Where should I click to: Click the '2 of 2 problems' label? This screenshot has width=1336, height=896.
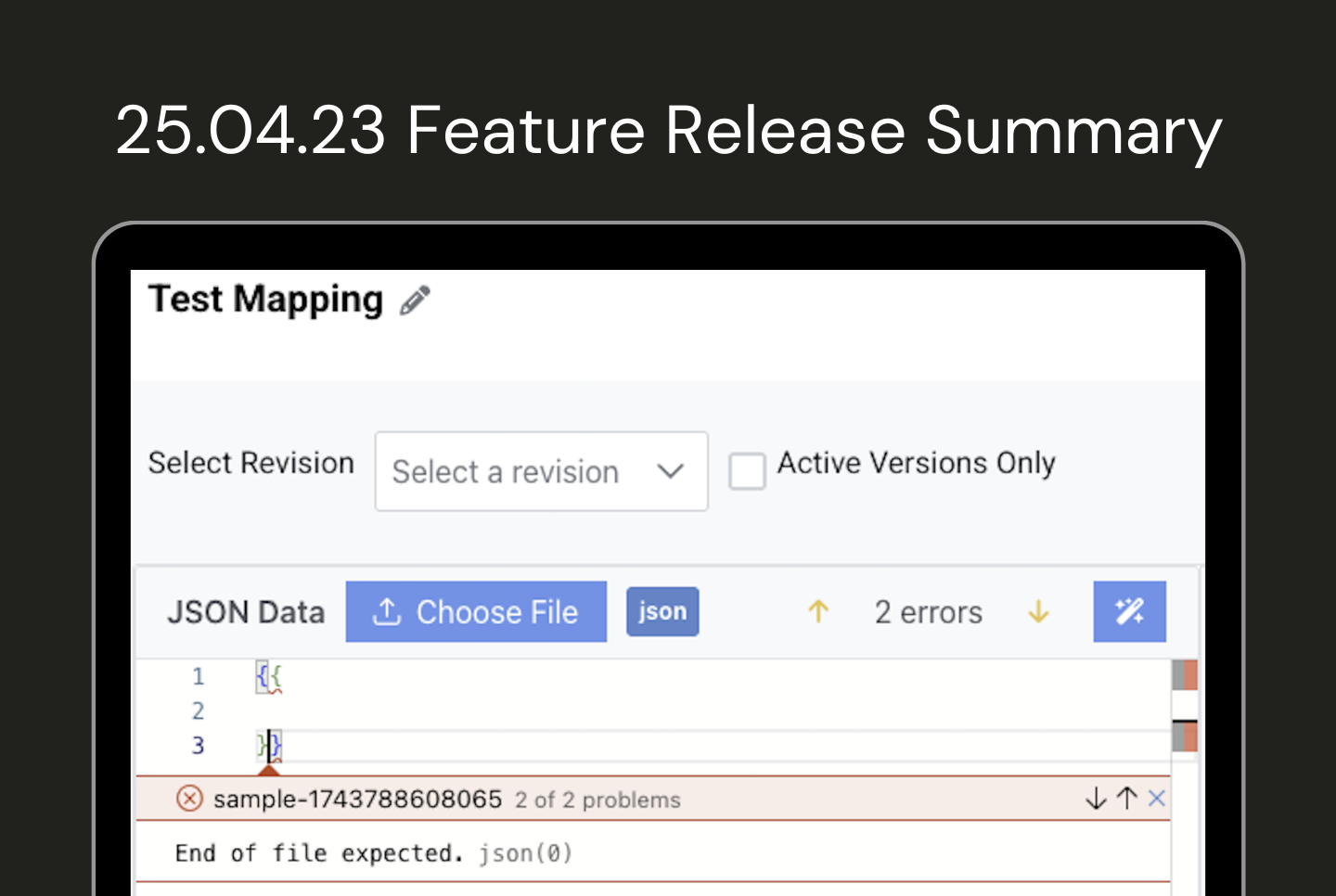[x=597, y=800]
